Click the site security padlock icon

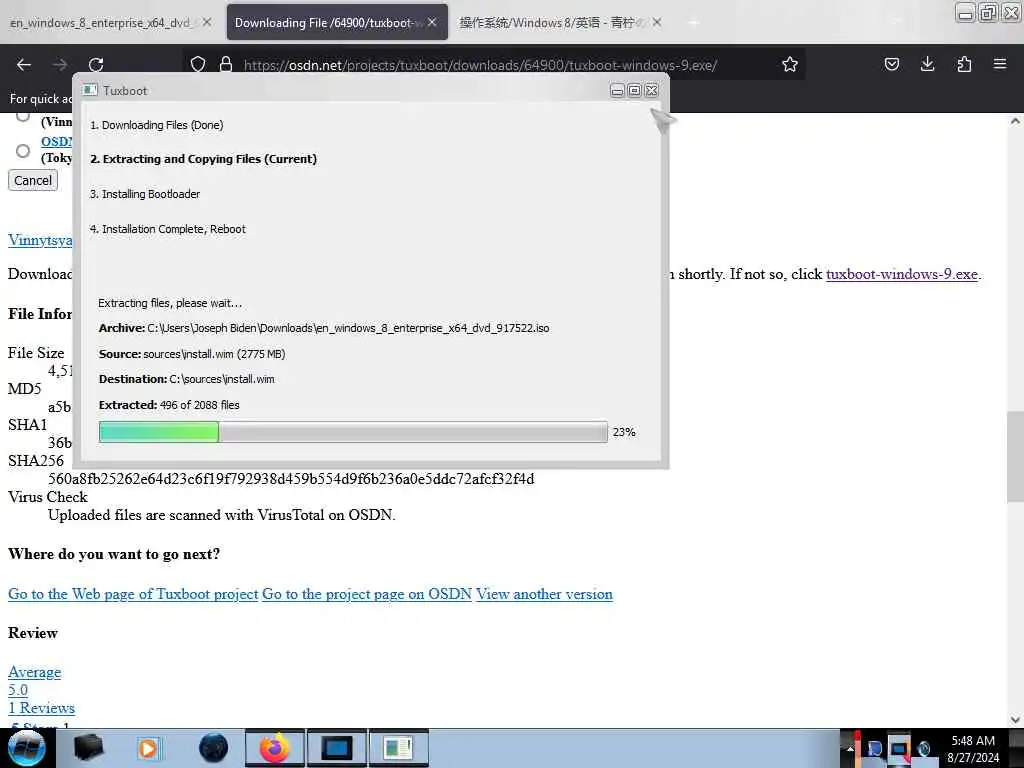point(226,64)
